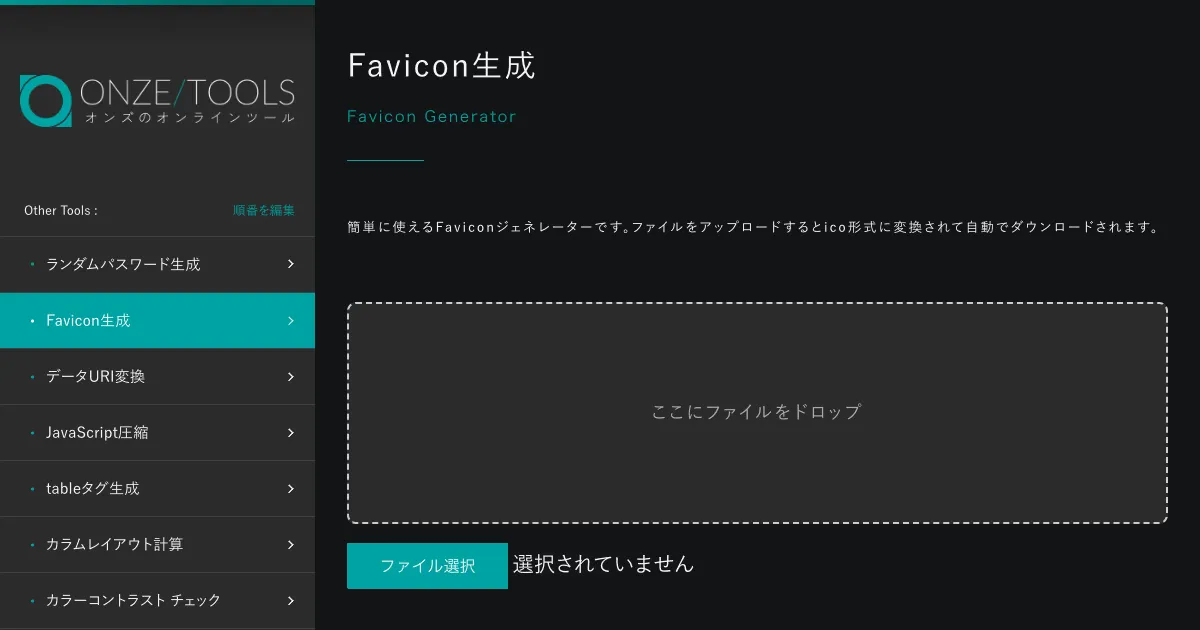
Task: Open the tableタグ生成 tool
Action: [x=92, y=489]
